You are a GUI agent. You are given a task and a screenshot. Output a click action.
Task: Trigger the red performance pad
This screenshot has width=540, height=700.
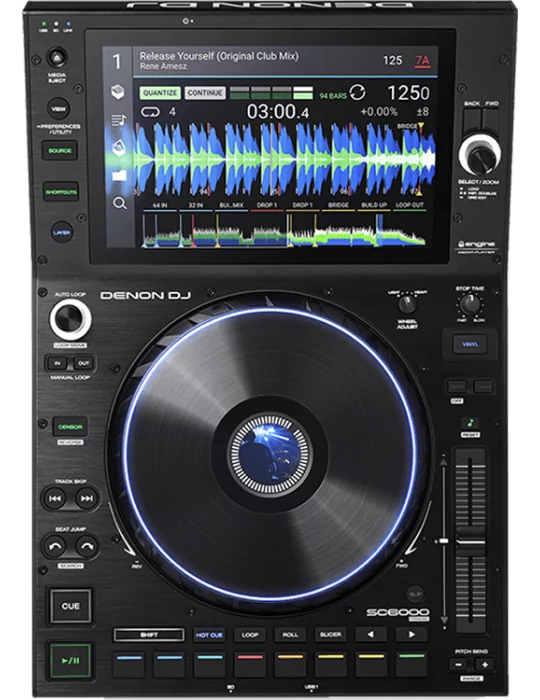249,665
